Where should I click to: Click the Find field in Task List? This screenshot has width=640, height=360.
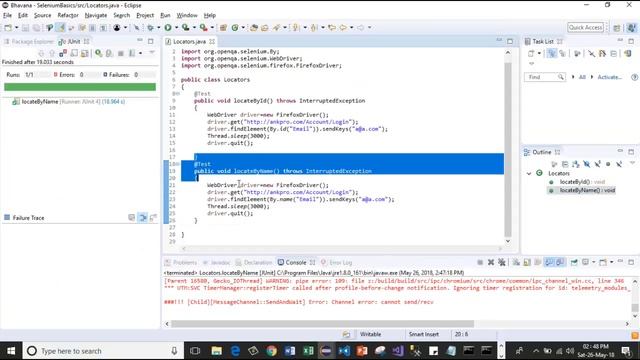point(544,77)
